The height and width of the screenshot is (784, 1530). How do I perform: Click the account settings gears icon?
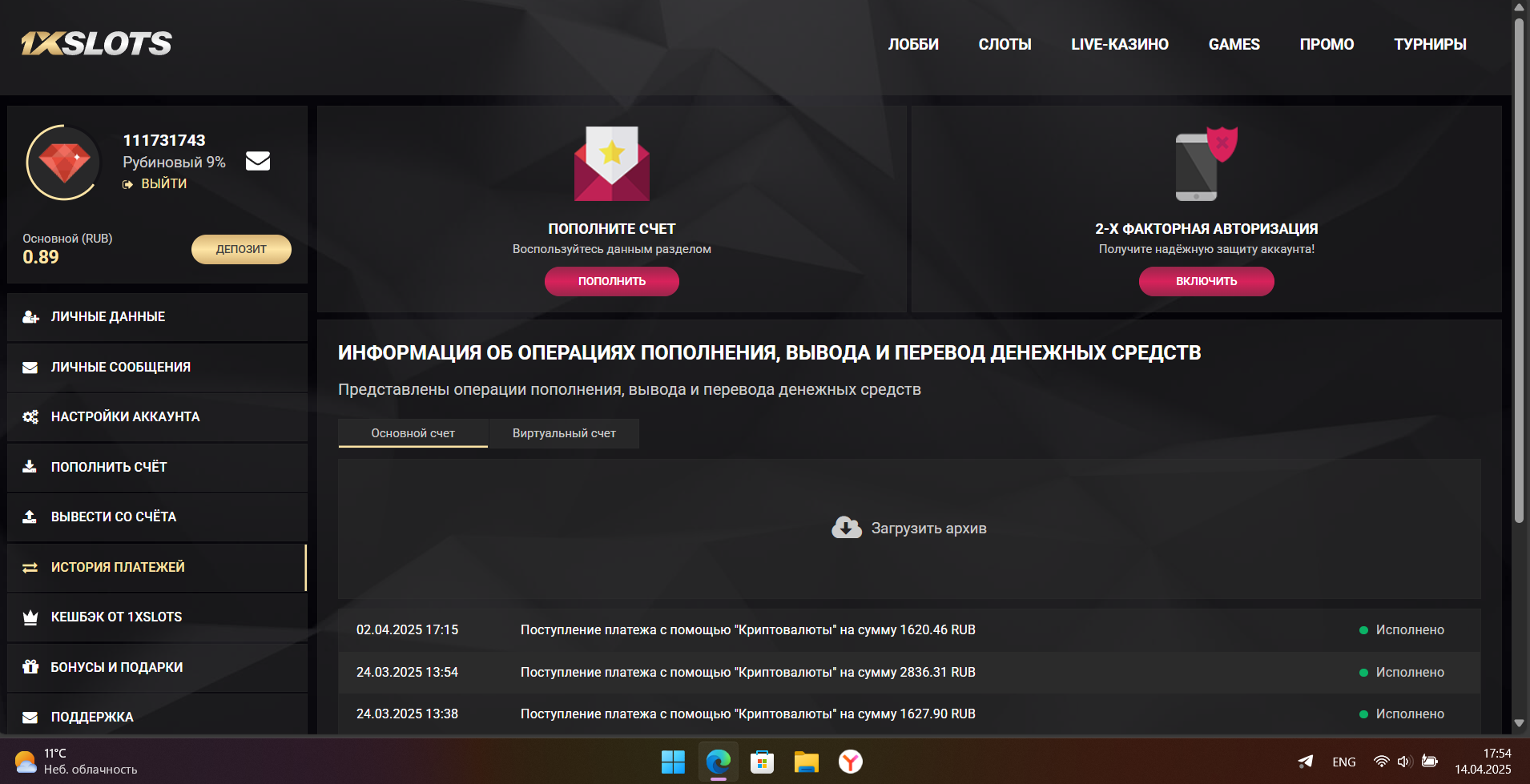click(x=30, y=417)
